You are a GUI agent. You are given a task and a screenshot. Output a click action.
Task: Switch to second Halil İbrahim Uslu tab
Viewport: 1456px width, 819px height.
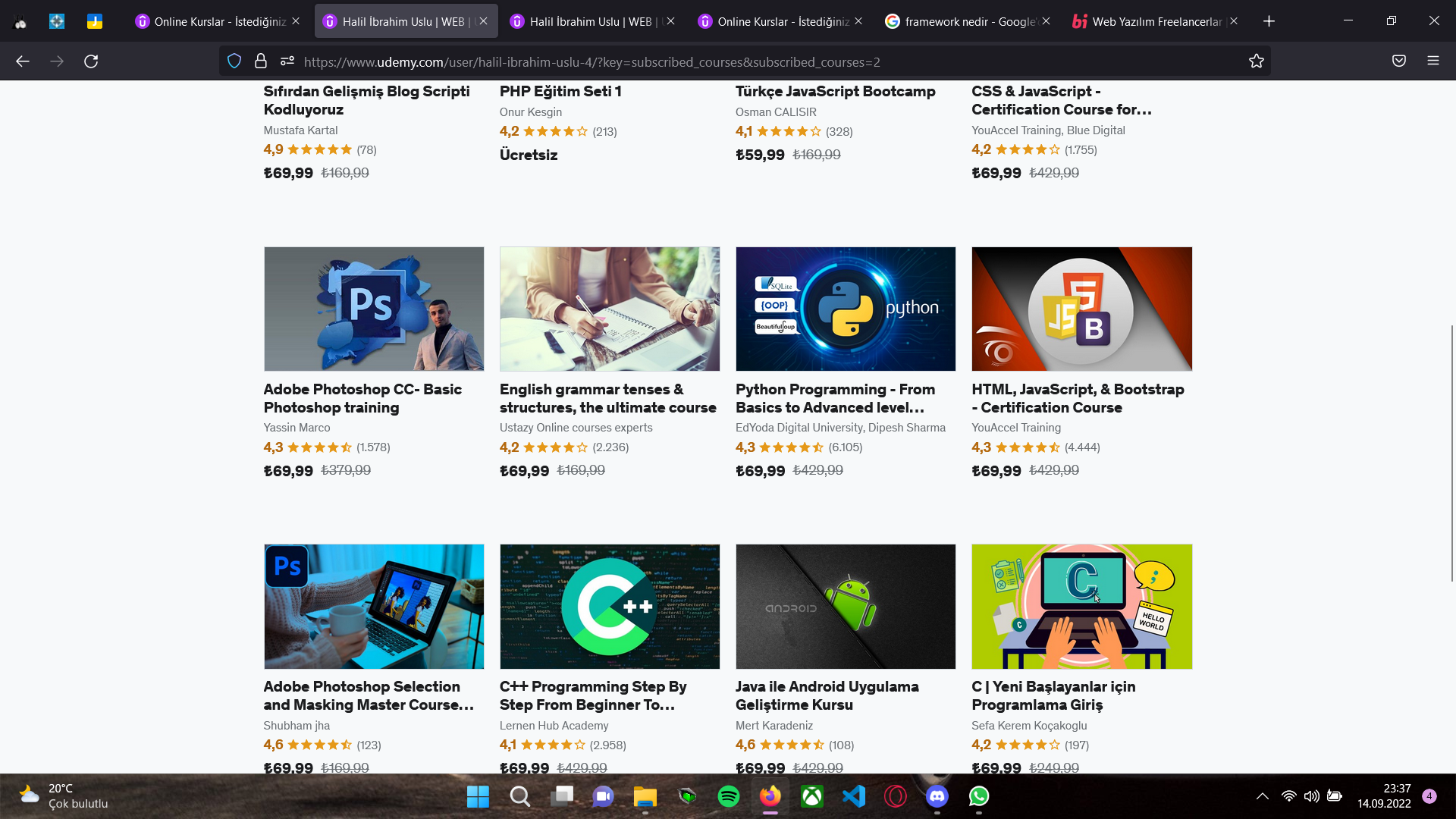594,21
